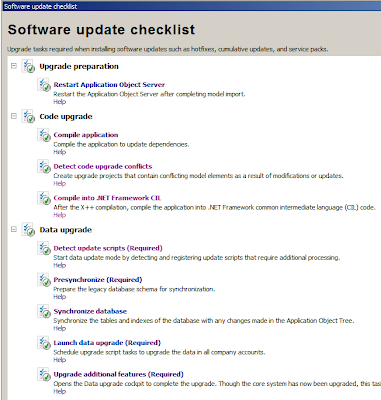381x400 pixels.
Task: Open Compile into .NET Framework CIL link
Action: pos(107,198)
